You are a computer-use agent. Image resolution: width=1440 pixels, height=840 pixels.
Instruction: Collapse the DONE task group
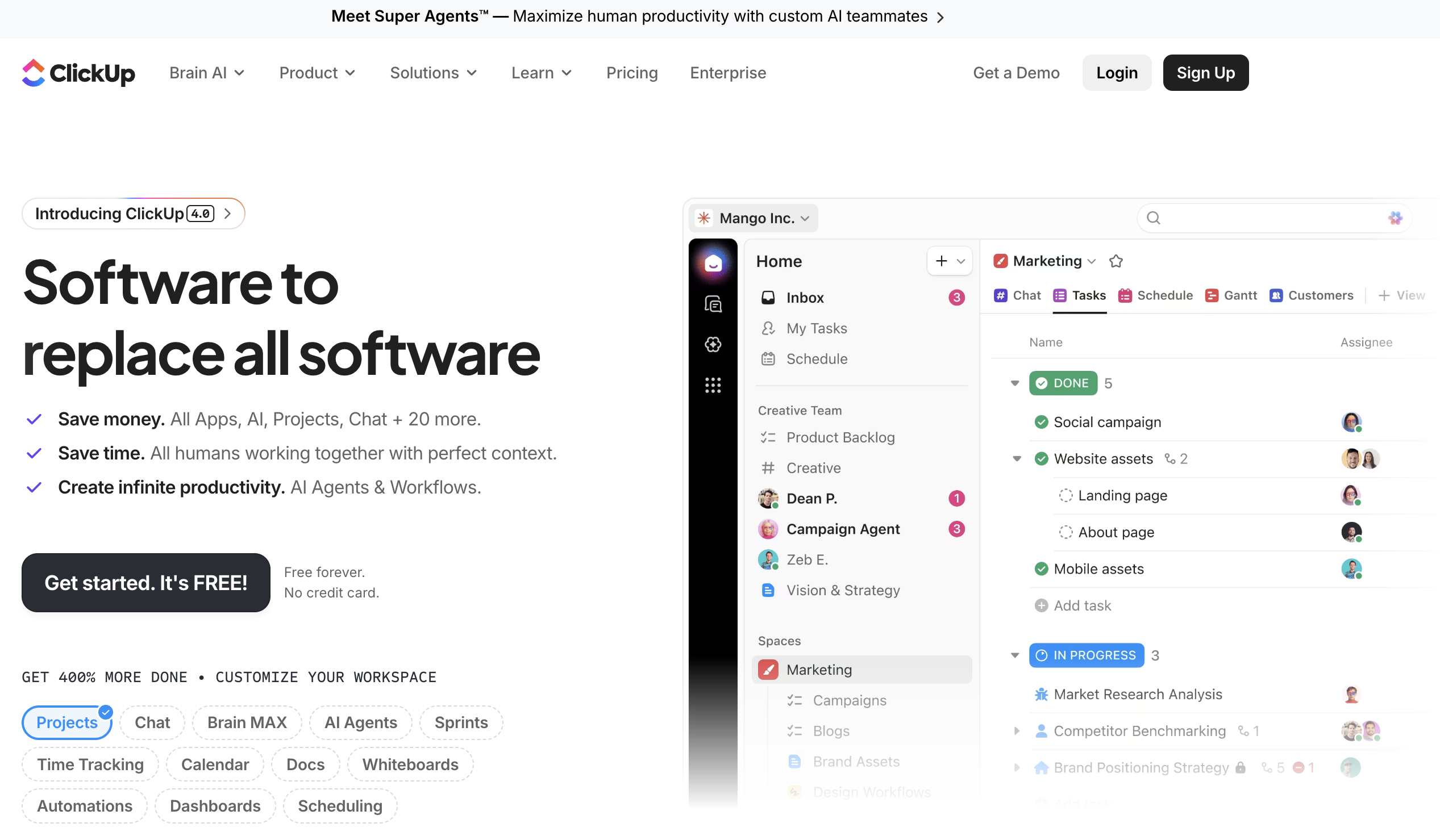coord(1015,383)
